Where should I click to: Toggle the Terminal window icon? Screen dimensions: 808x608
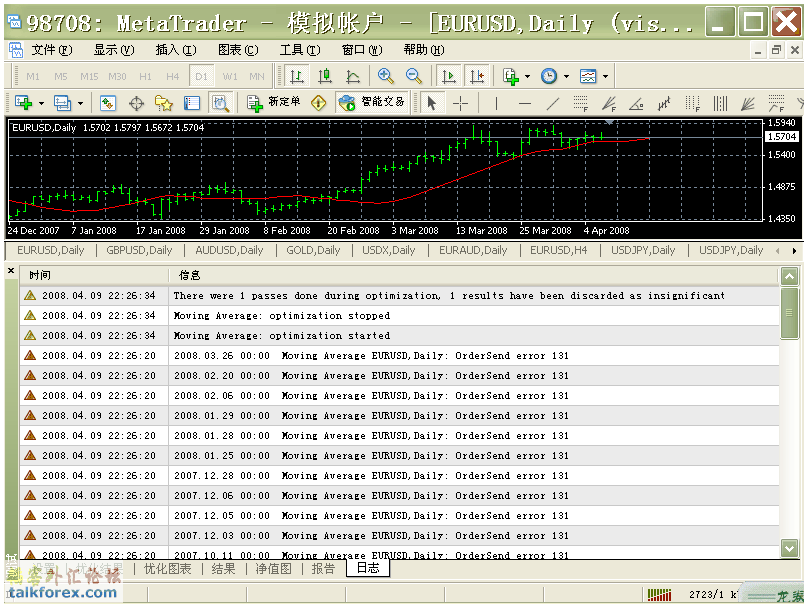192,103
